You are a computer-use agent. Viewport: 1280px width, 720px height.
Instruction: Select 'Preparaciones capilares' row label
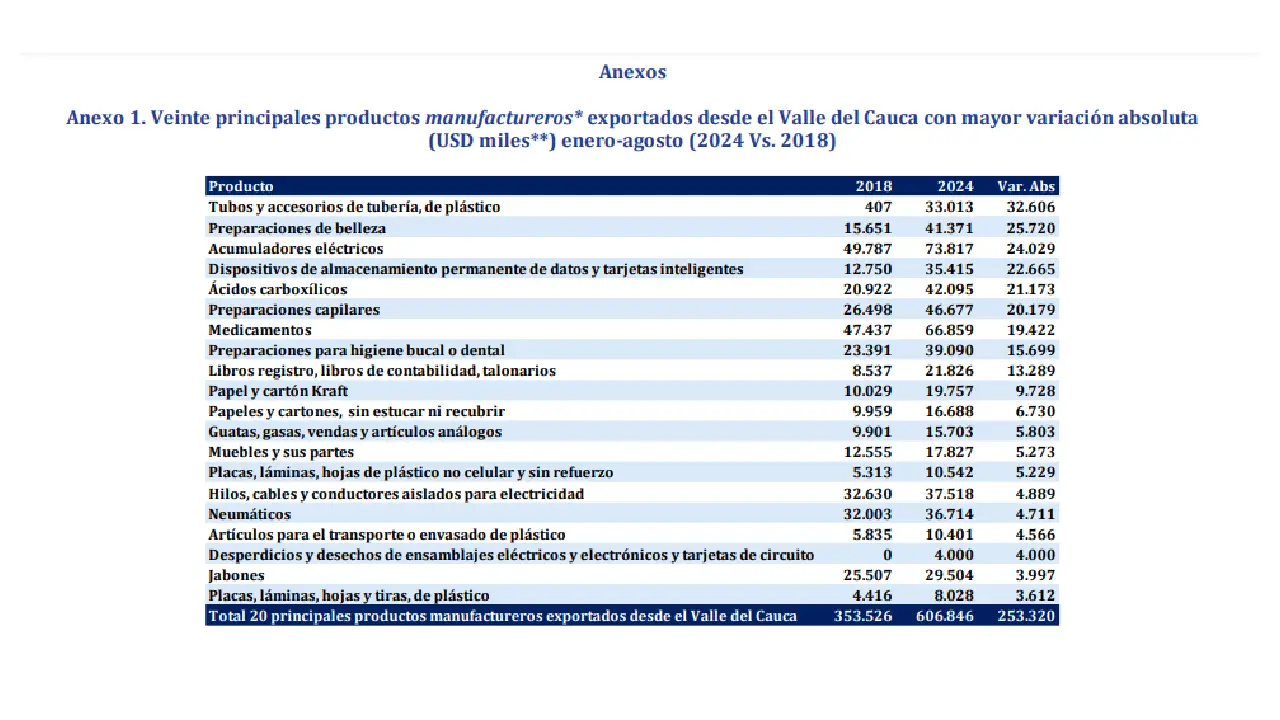[294, 310]
